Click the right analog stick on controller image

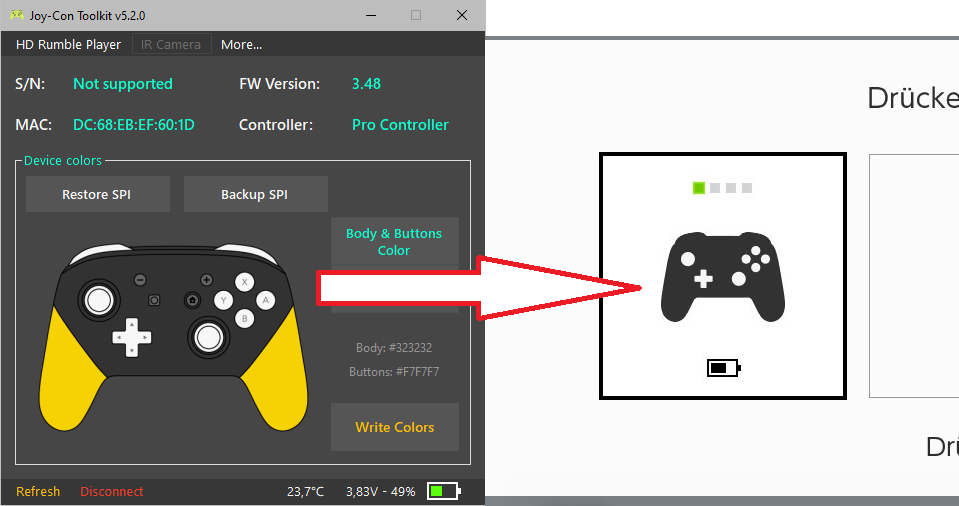coord(209,337)
